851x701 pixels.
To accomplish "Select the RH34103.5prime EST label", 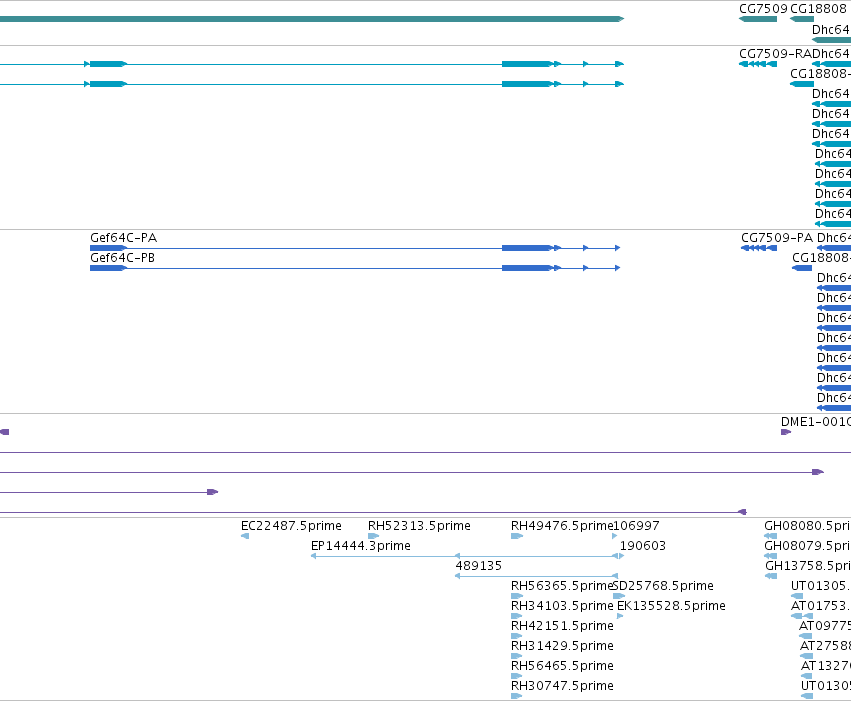I will (x=562, y=606).
